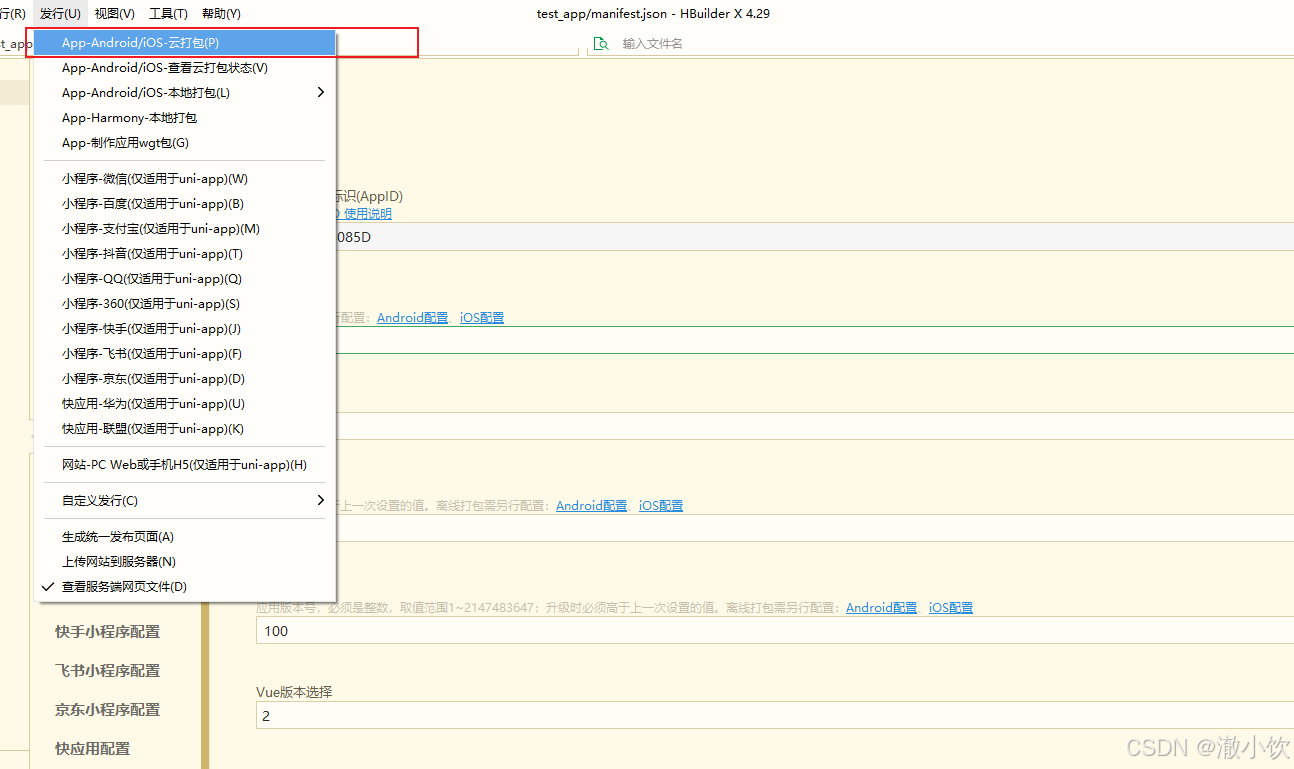Click the file search icon

[x=601, y=44]
